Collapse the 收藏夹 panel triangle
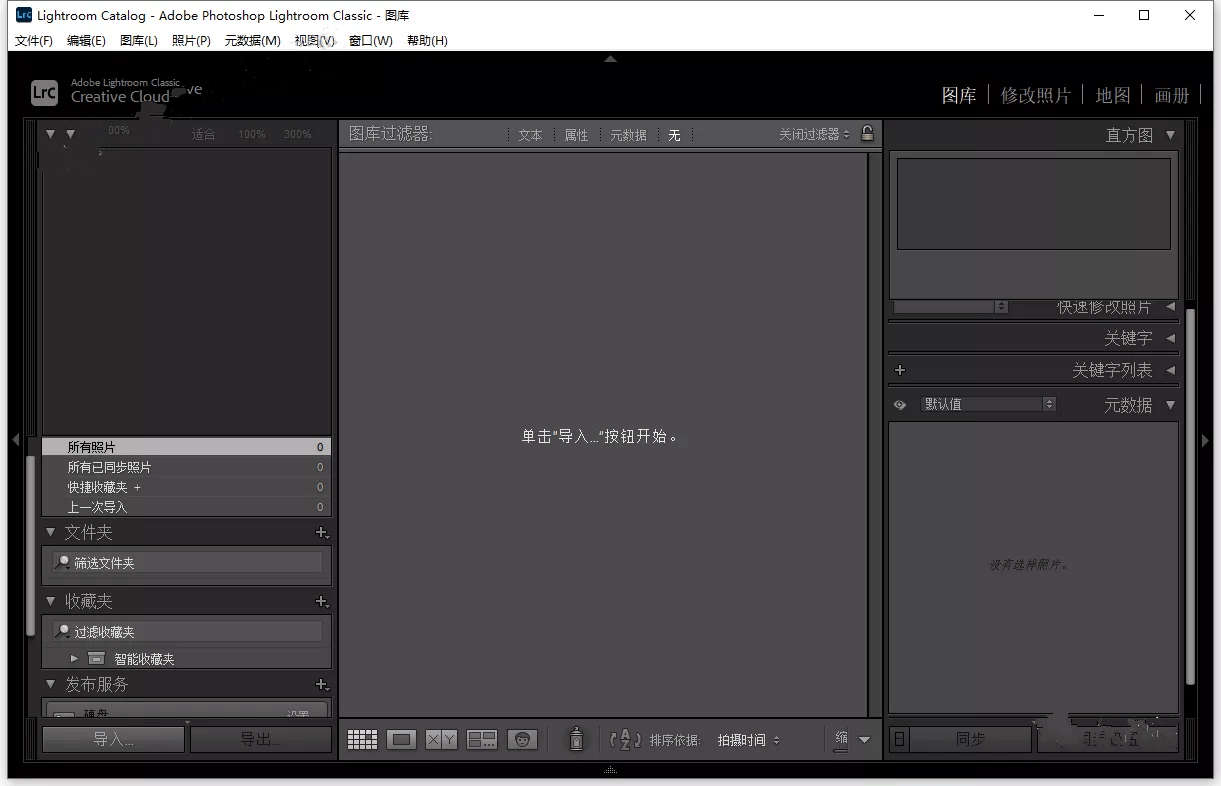 (51, 602)
